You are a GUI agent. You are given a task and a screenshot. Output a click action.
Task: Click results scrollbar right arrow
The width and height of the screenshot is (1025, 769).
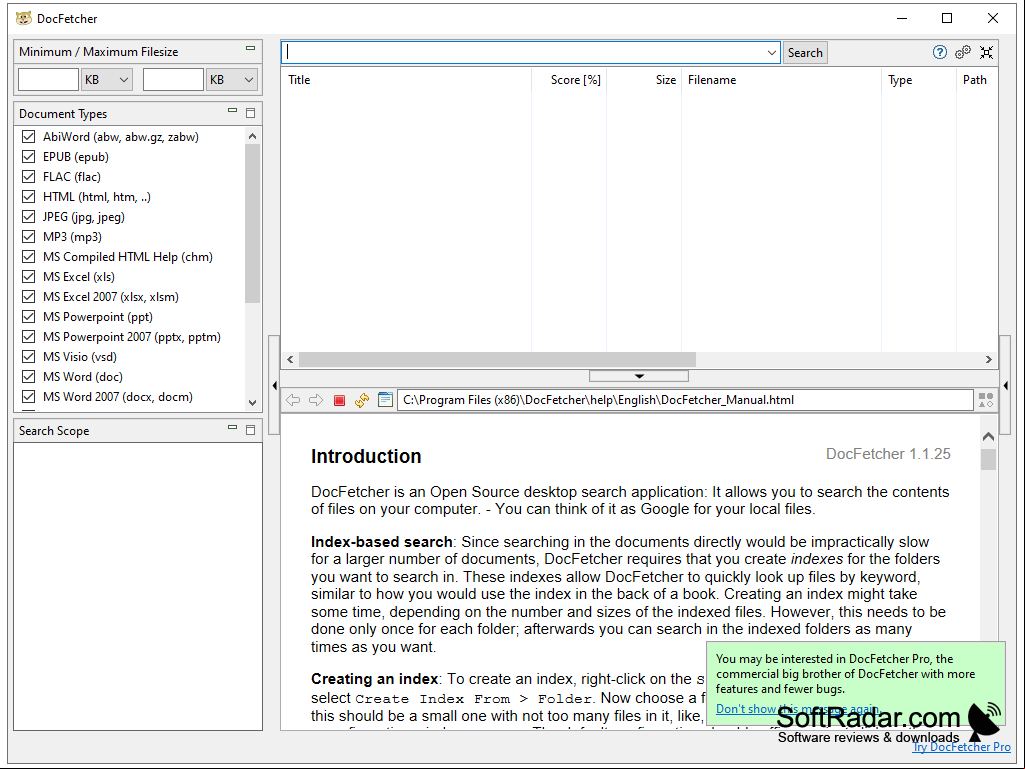(x=988, y=360)
